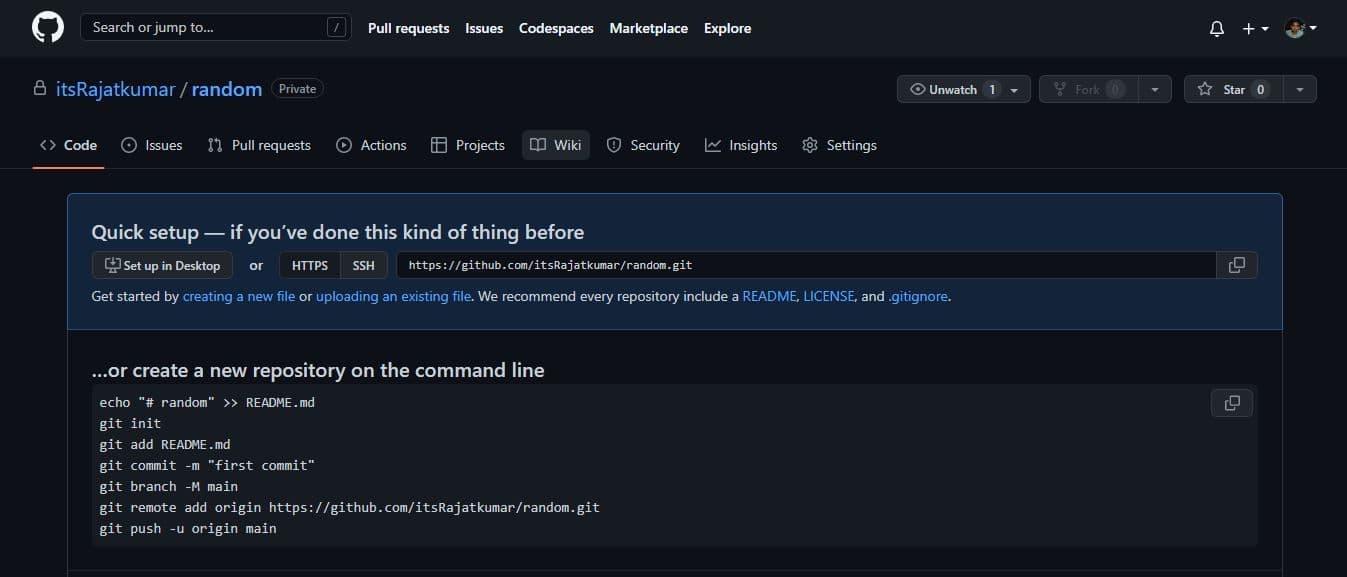
Task: Switch to the repository Pull requests tab
Action: (259, 145)
